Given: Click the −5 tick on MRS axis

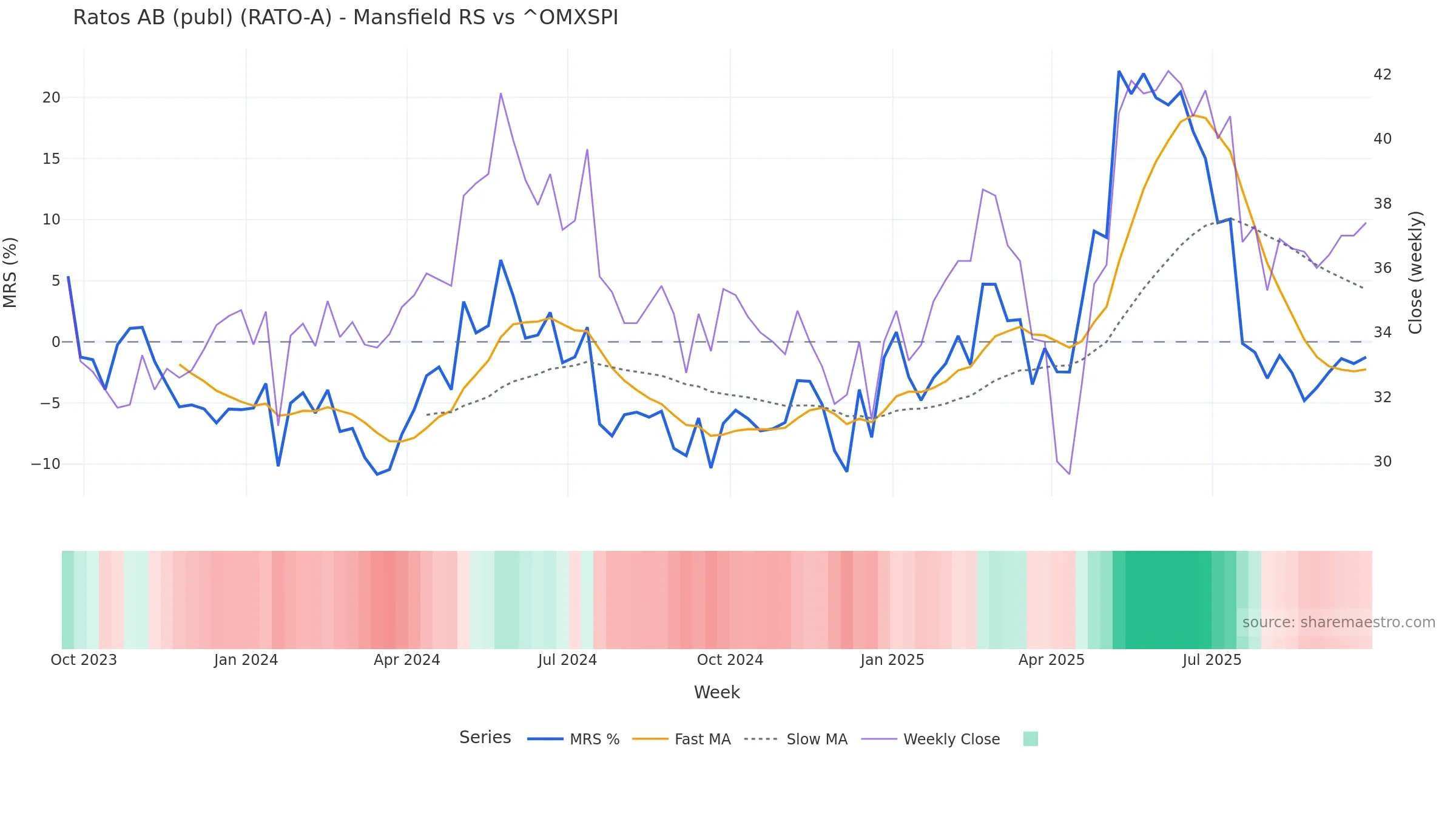Looking at the screenshot, I should pos(50,403).
